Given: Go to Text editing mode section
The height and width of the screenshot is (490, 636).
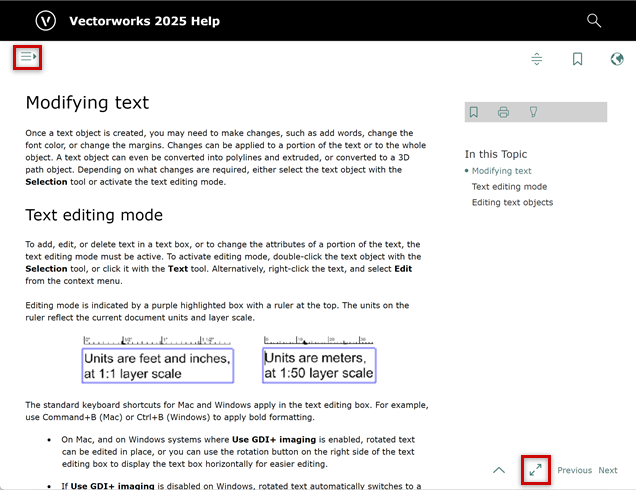Looking at the screenshot, I should point(509,187).
